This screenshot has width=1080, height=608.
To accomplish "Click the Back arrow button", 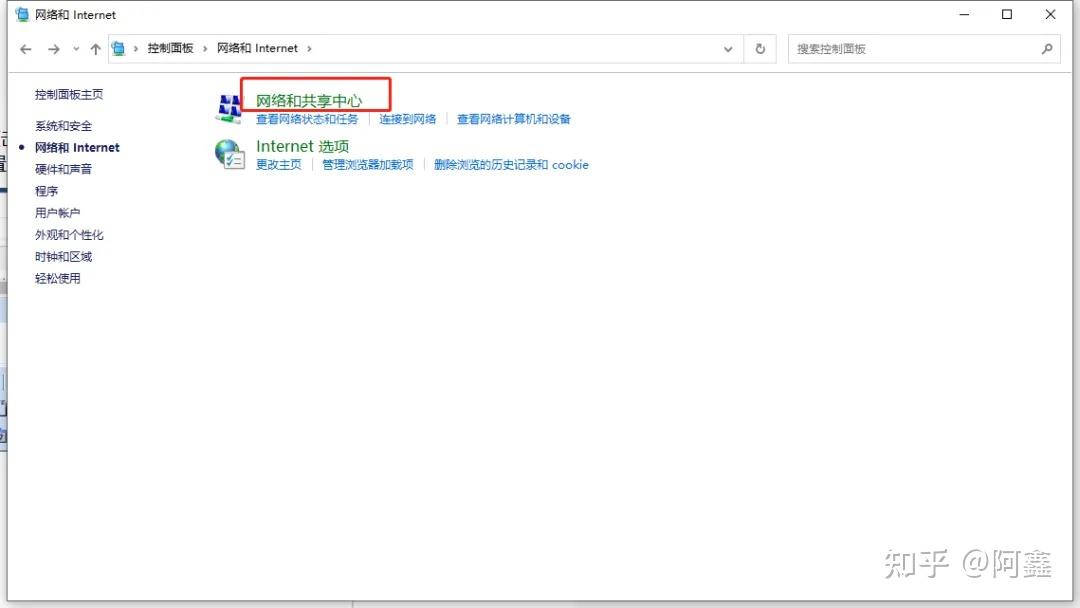I will click(26, 49).
